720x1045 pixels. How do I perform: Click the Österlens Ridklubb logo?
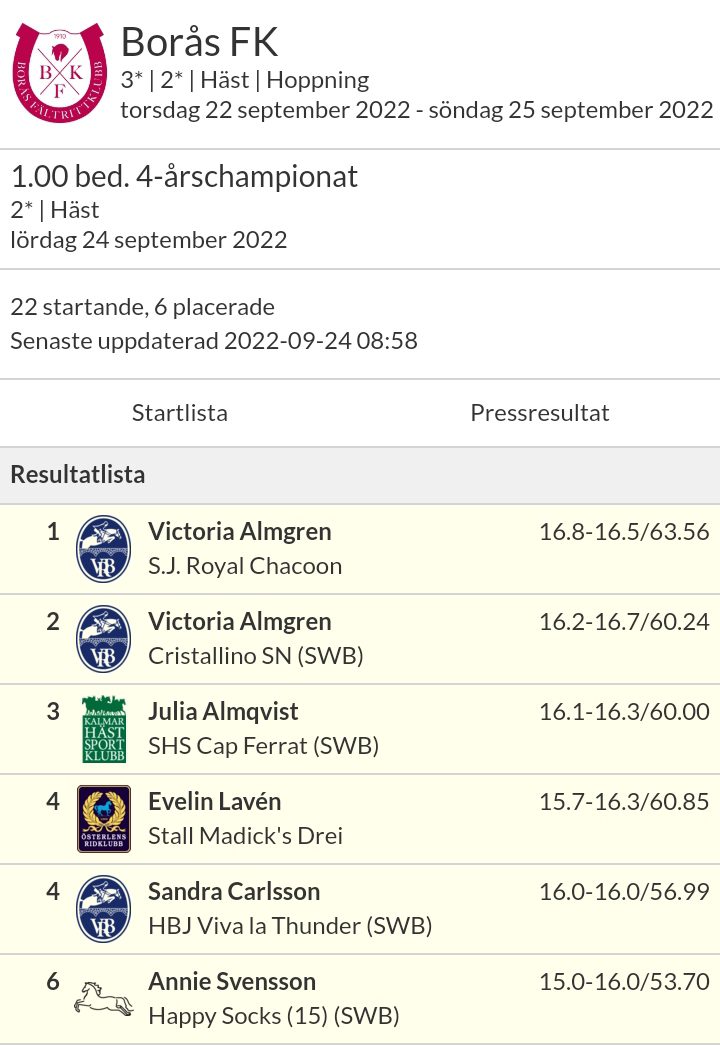tap(103, 818)
